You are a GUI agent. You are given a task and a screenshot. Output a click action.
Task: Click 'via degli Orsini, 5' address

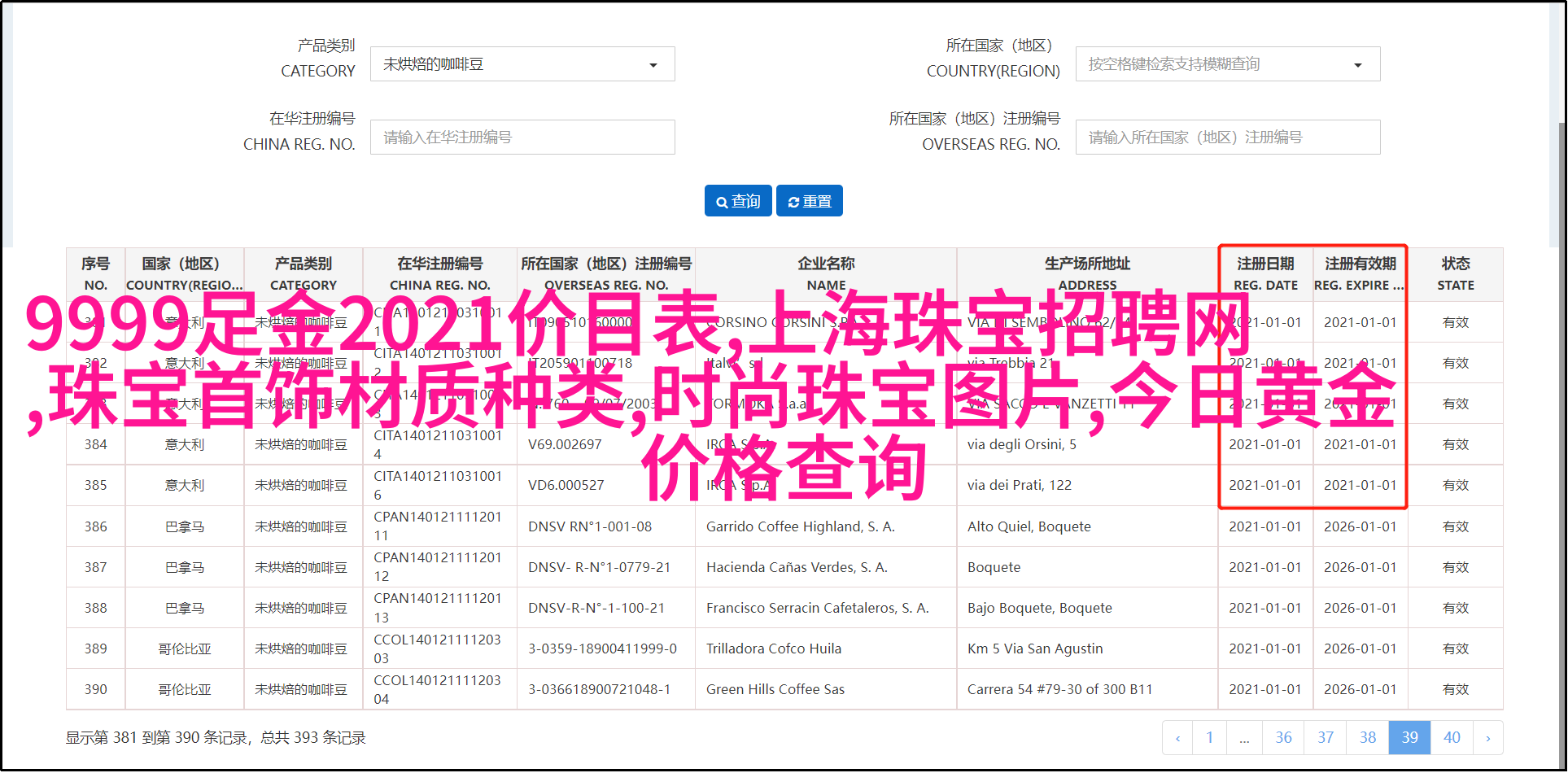[1022, 444]
